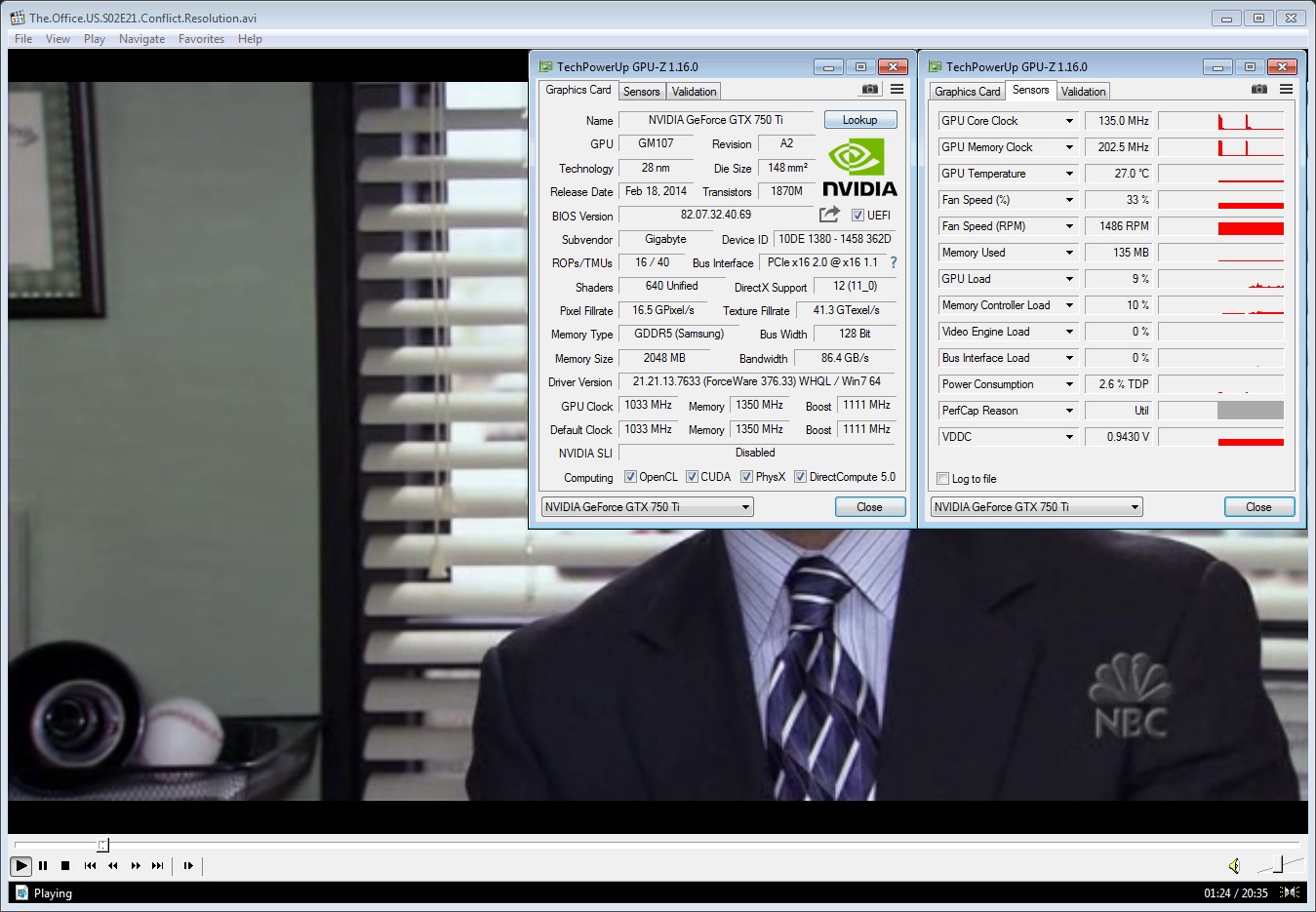
Task: Click the Driver Version field
Action: [x=758, y=381]
